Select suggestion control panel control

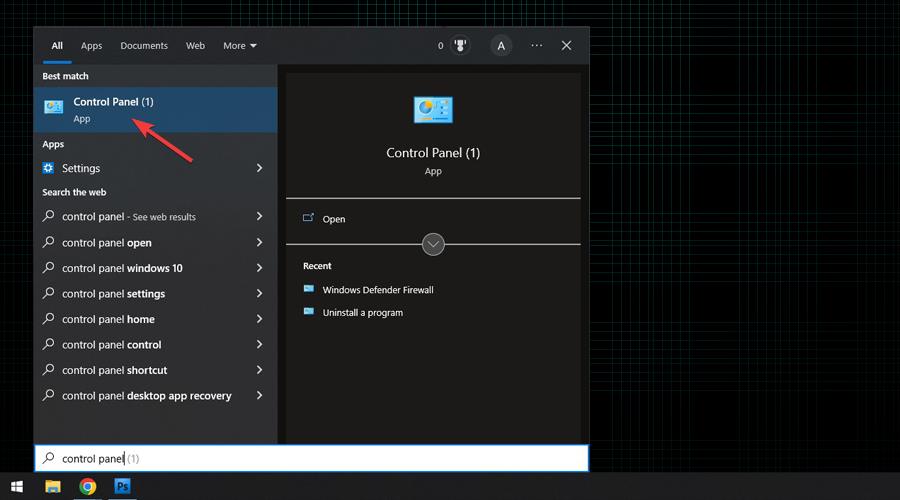tap(112, 345)
